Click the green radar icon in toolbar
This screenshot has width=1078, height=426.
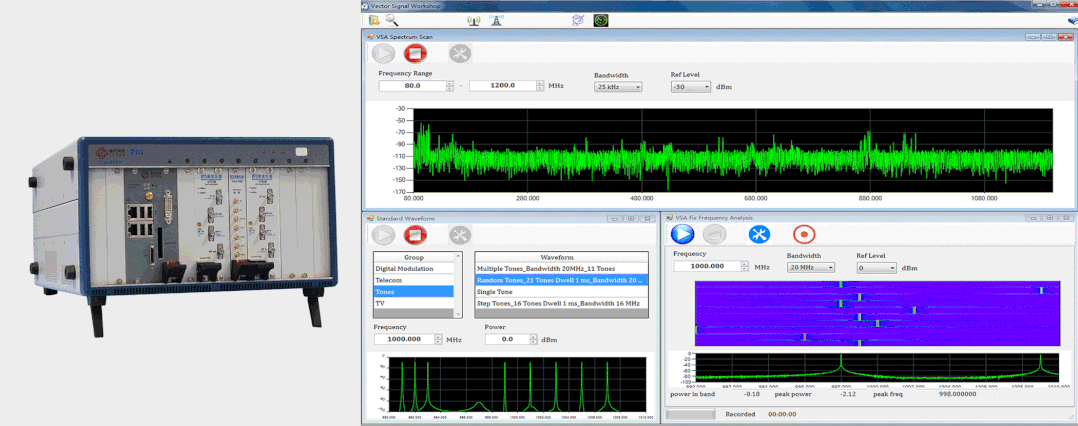[601, 20]
